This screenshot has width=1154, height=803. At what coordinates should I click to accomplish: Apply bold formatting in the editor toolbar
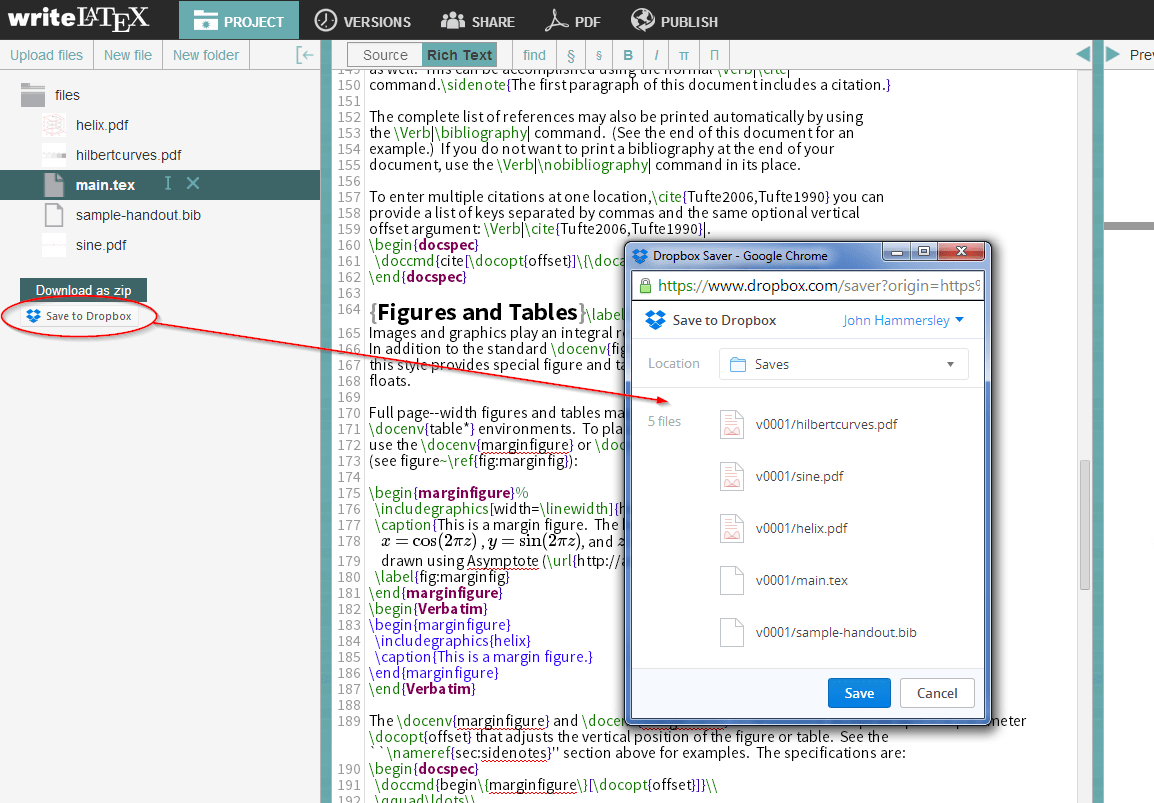tap(627, 55)
